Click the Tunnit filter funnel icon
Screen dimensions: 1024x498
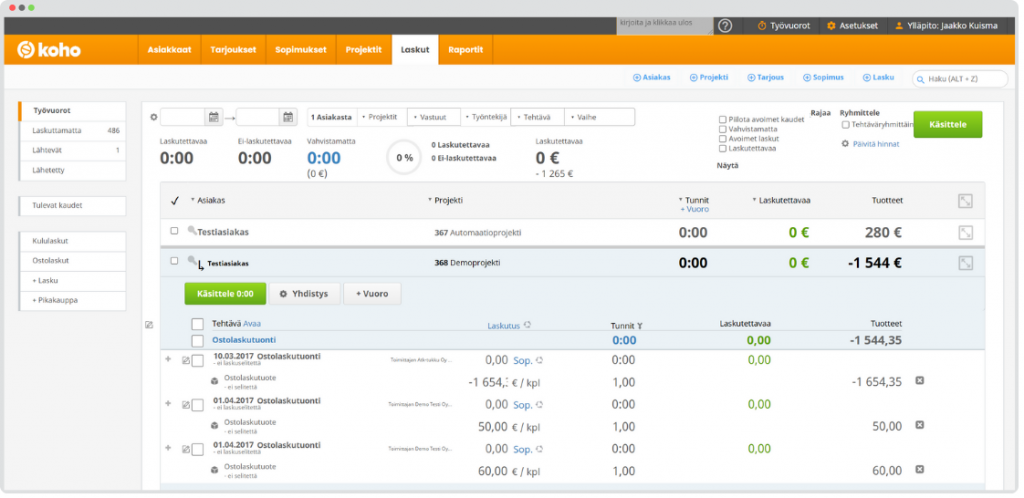[640, 326]
